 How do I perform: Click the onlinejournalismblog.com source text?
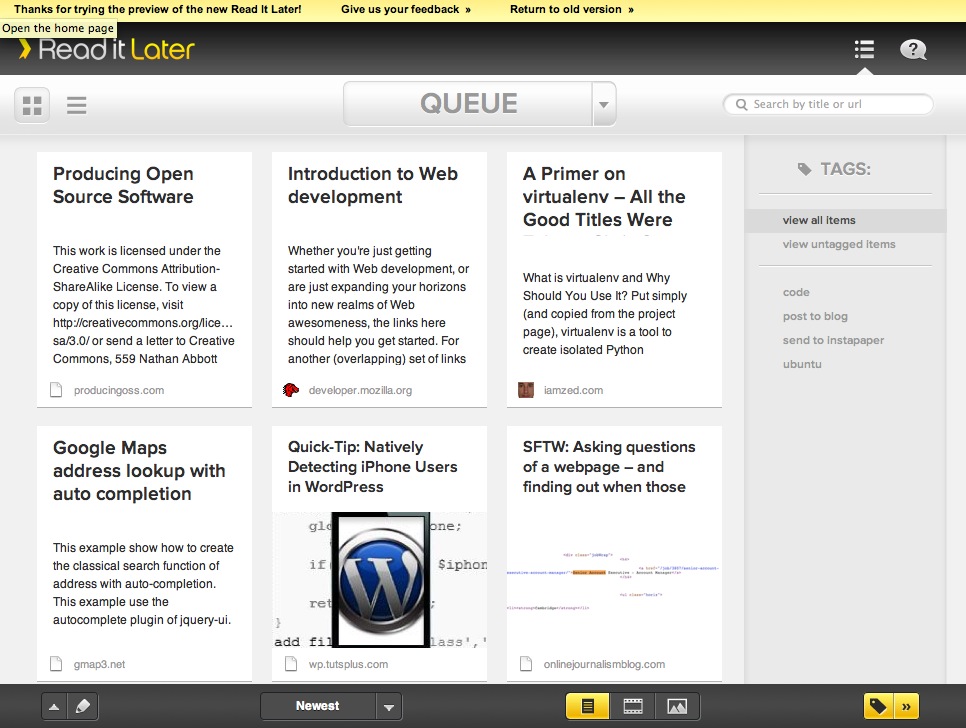pyautogui.click(x=604, y=665)
